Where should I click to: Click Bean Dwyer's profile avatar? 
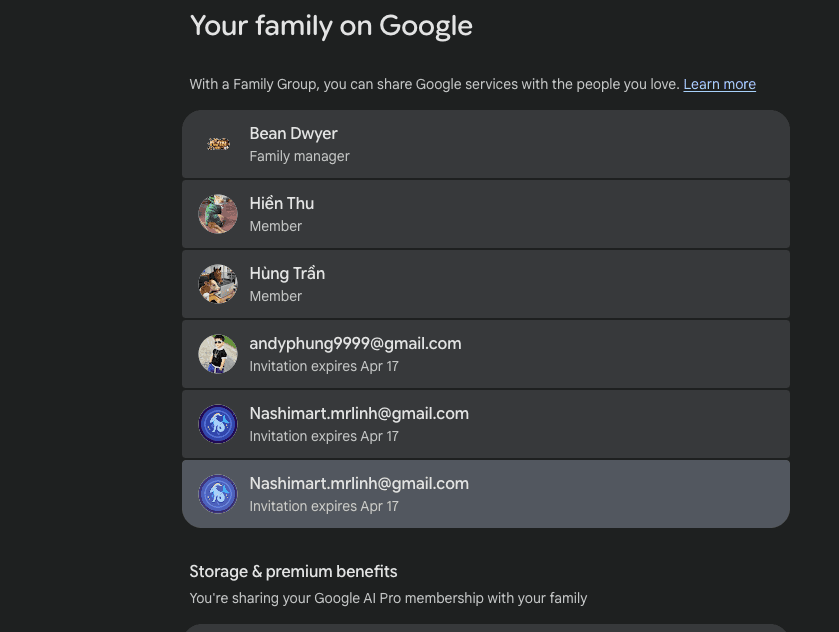(x=218, y=144)
